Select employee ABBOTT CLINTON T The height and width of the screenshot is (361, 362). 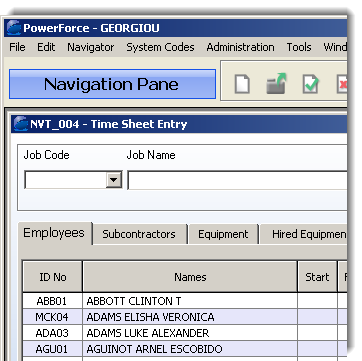coord(190,301)
